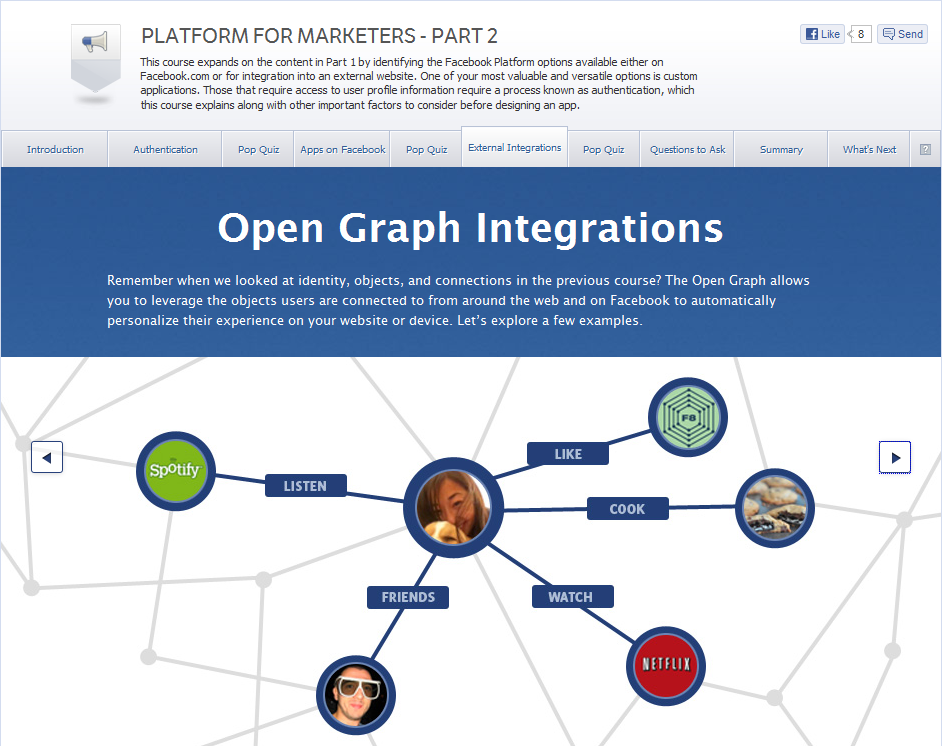942x746 pixels.
Task: Click the FRIENDS connection label
Action: 408,597
